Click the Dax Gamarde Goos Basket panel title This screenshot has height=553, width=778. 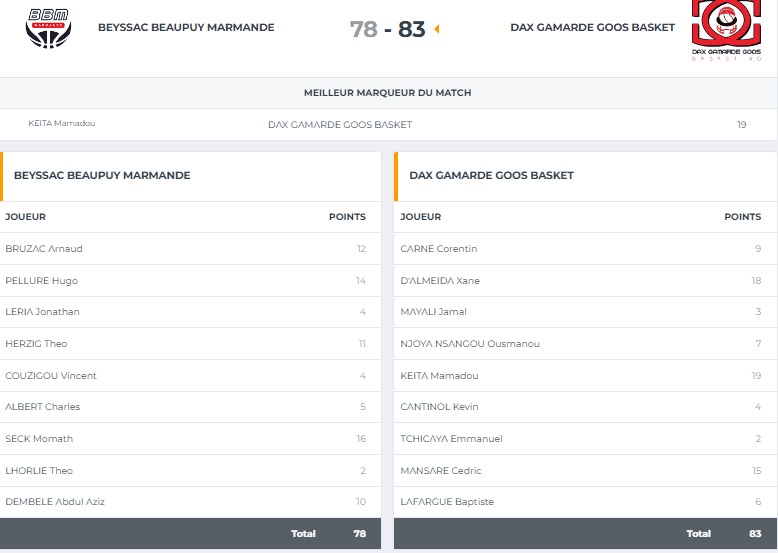point(491,175)
